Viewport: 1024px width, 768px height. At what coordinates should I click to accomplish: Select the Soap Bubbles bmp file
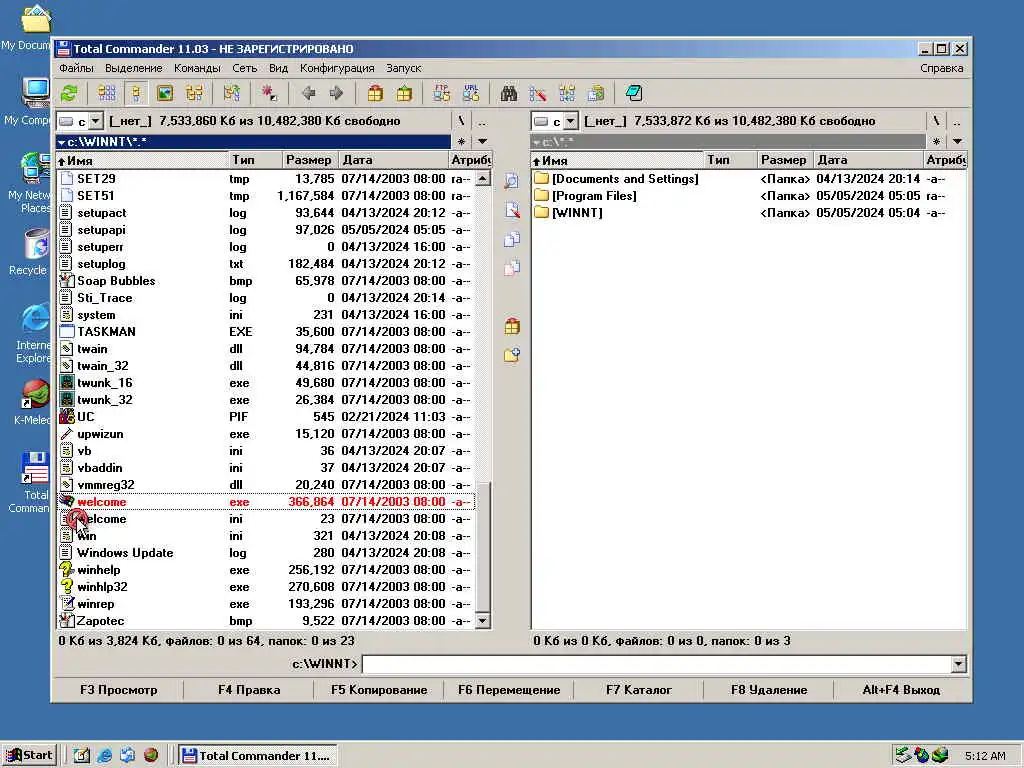coord(265,281)
